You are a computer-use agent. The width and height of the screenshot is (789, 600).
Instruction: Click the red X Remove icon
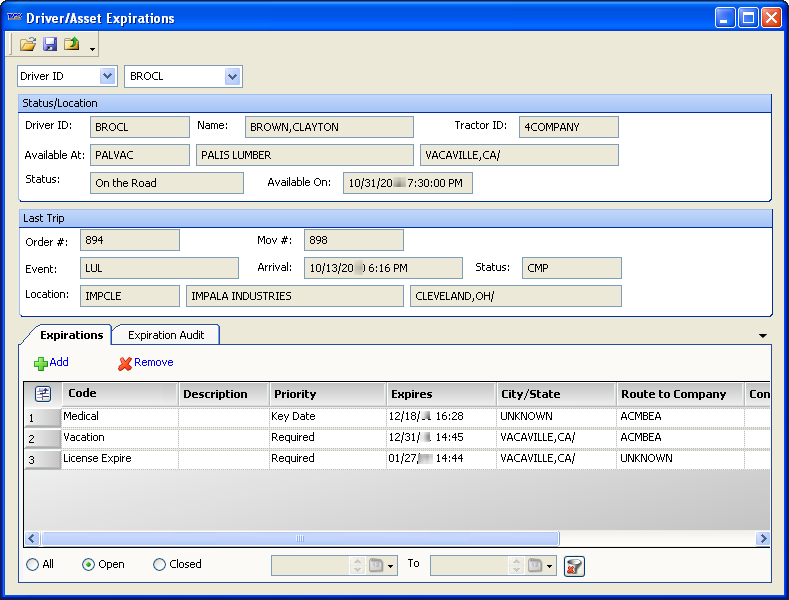click(125, 363)
